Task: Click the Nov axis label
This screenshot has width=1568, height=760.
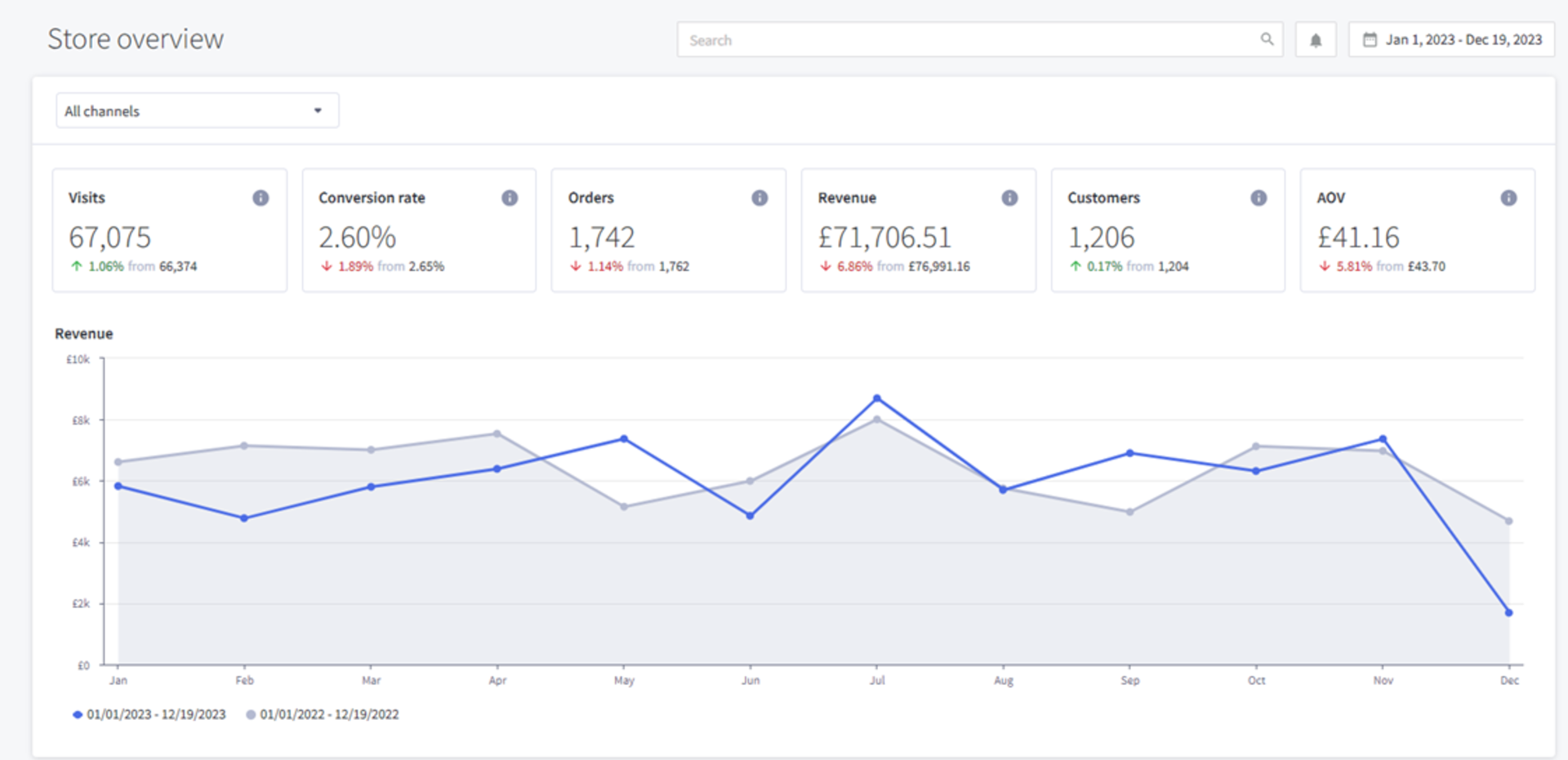Action: (x=1383, y=680)
